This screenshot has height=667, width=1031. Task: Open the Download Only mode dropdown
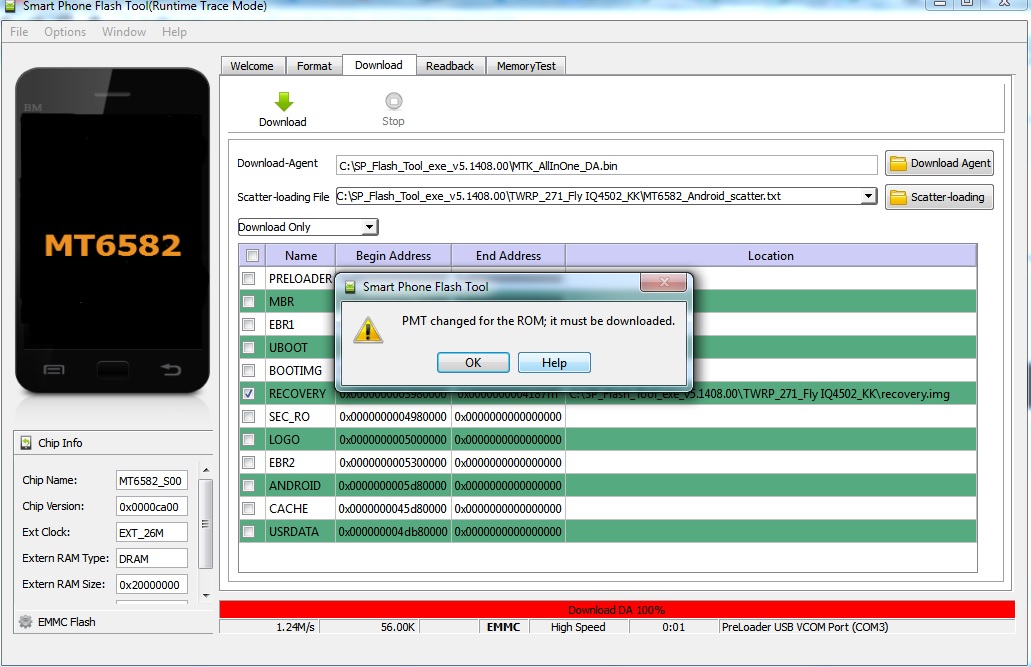point(308,227)
